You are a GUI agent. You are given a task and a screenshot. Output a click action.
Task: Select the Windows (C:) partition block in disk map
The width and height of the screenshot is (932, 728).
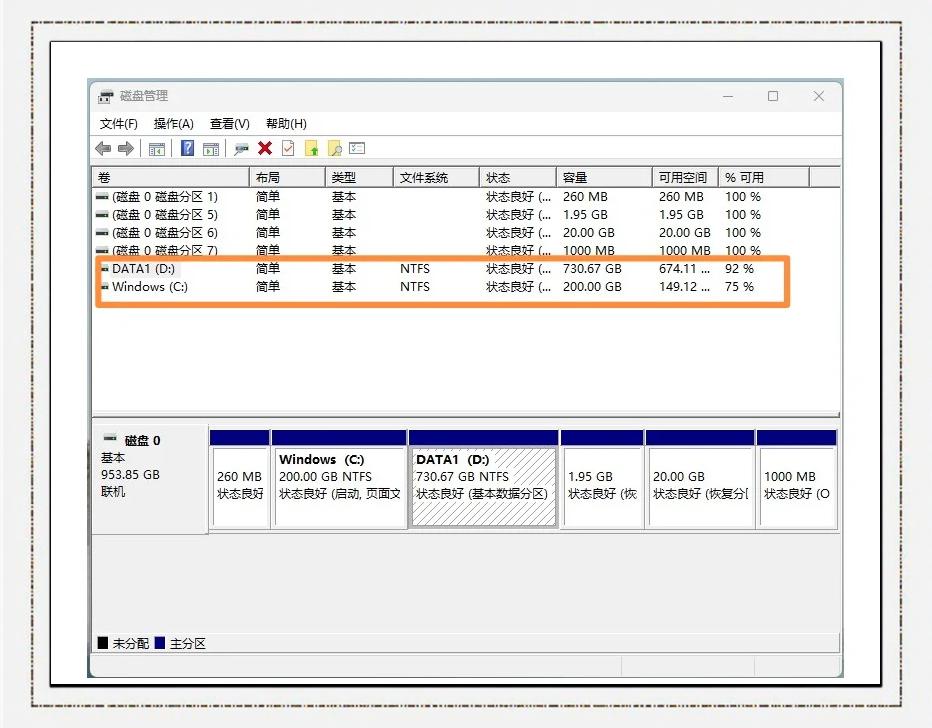click(339, 485)
